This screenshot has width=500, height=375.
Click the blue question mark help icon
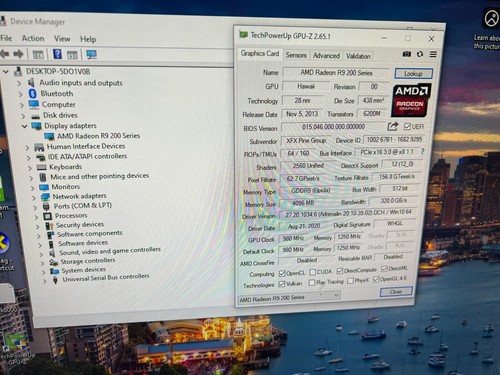57,54
